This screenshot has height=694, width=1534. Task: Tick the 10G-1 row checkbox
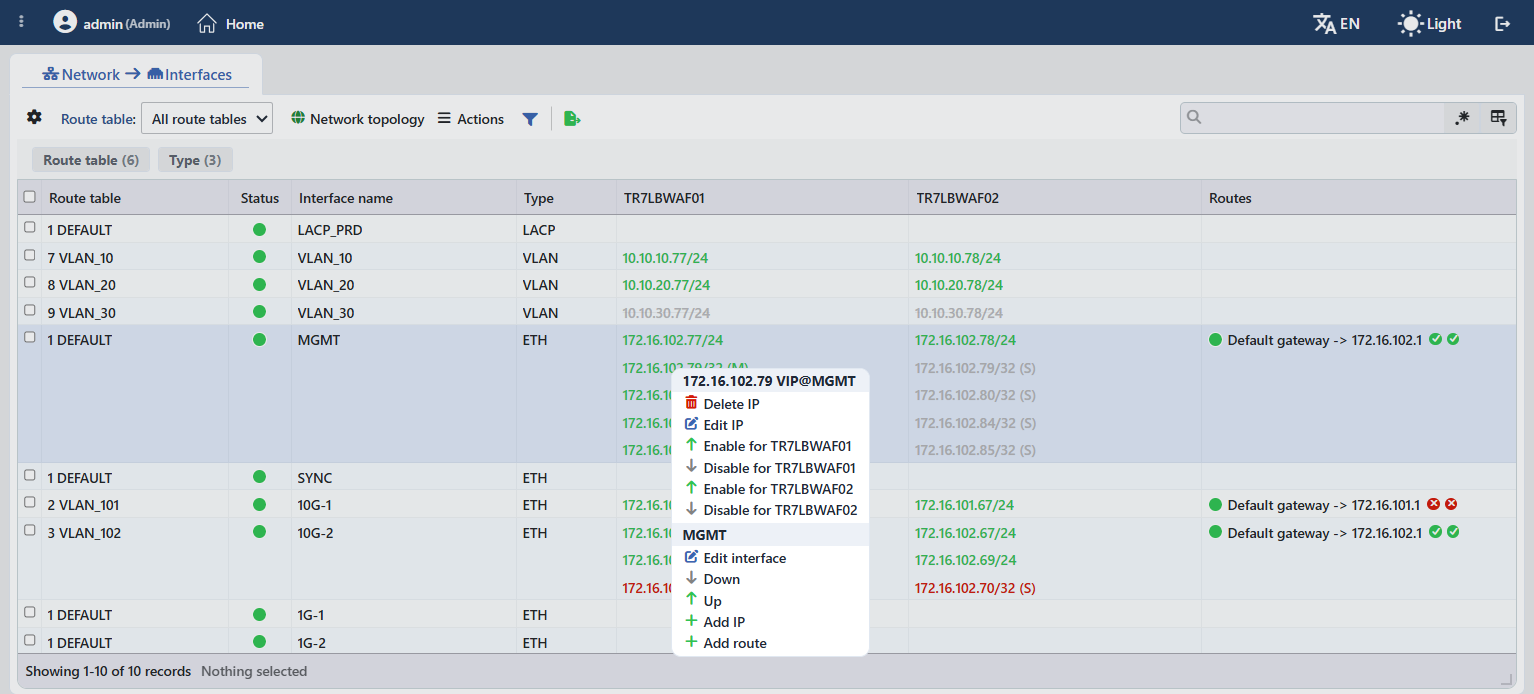(29, 502)
